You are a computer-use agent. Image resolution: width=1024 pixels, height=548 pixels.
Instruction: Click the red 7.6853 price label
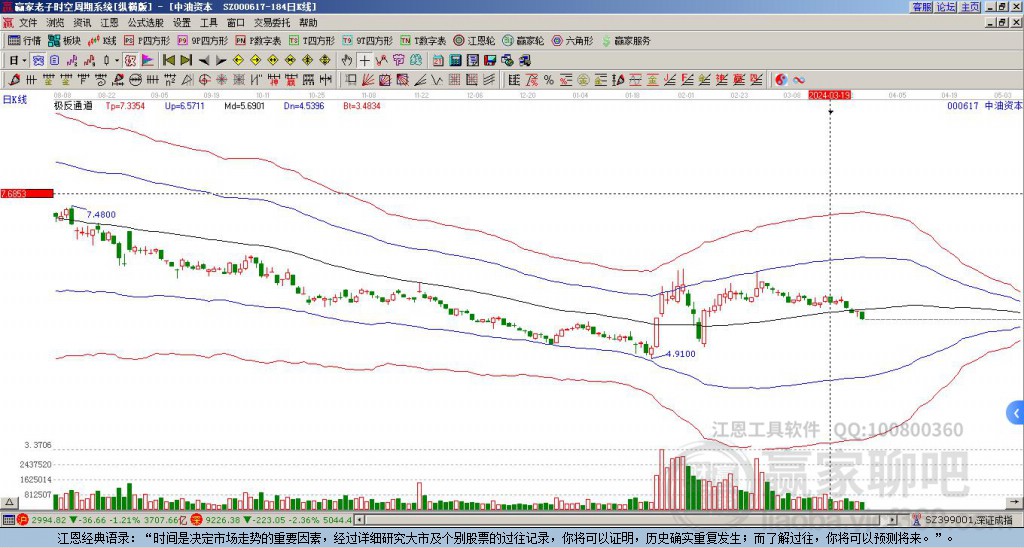pyautogui.click(x=27, y=193)
